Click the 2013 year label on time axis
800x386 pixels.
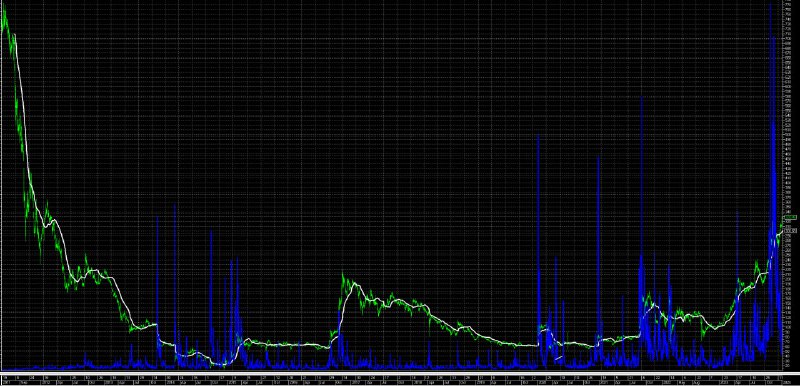pyautogui.click(x=108, y=381)
